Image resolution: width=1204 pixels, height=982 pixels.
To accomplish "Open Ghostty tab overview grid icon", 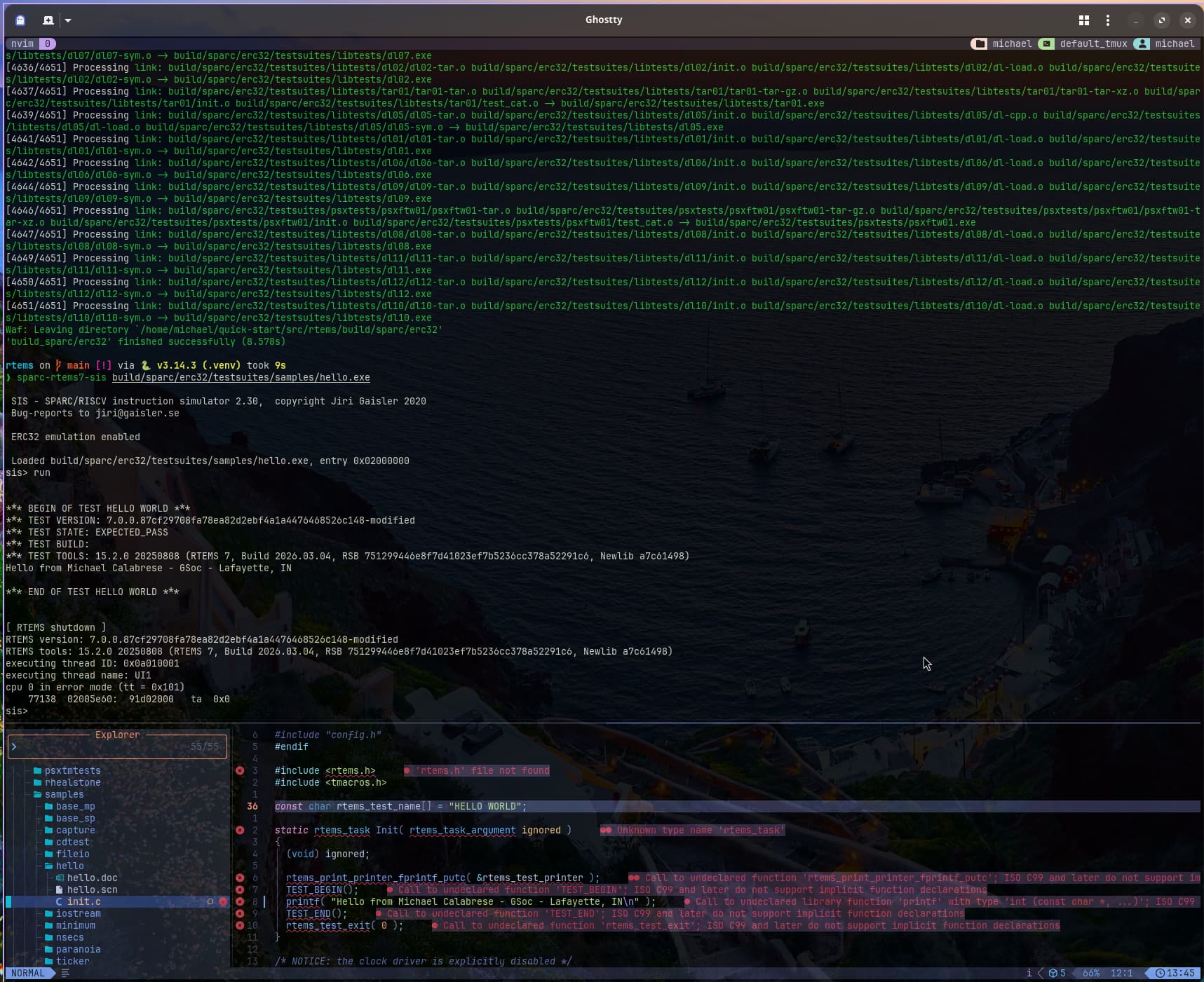I will (1083, 20).
